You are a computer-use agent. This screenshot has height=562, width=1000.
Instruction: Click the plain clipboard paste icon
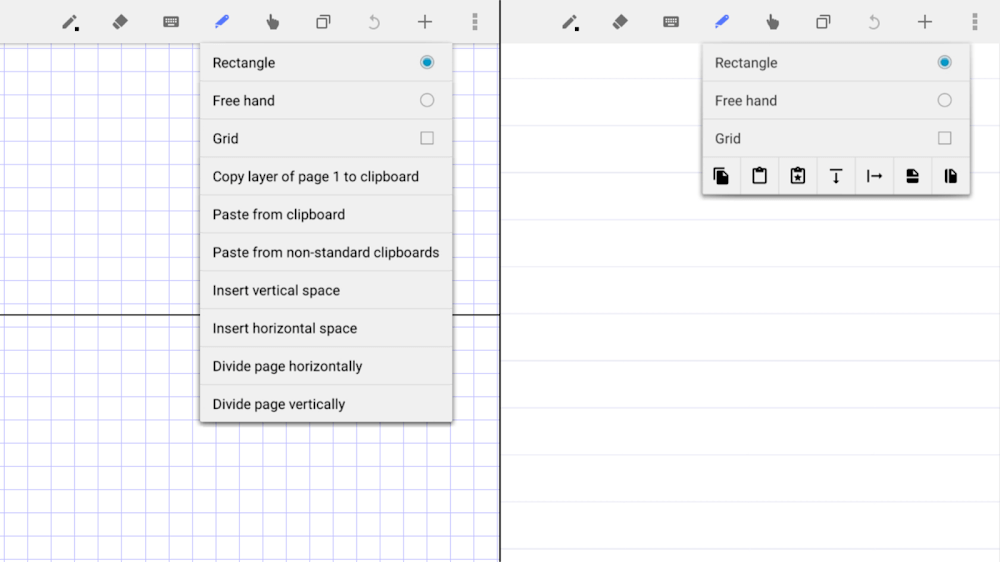click(x=759, y=176)
